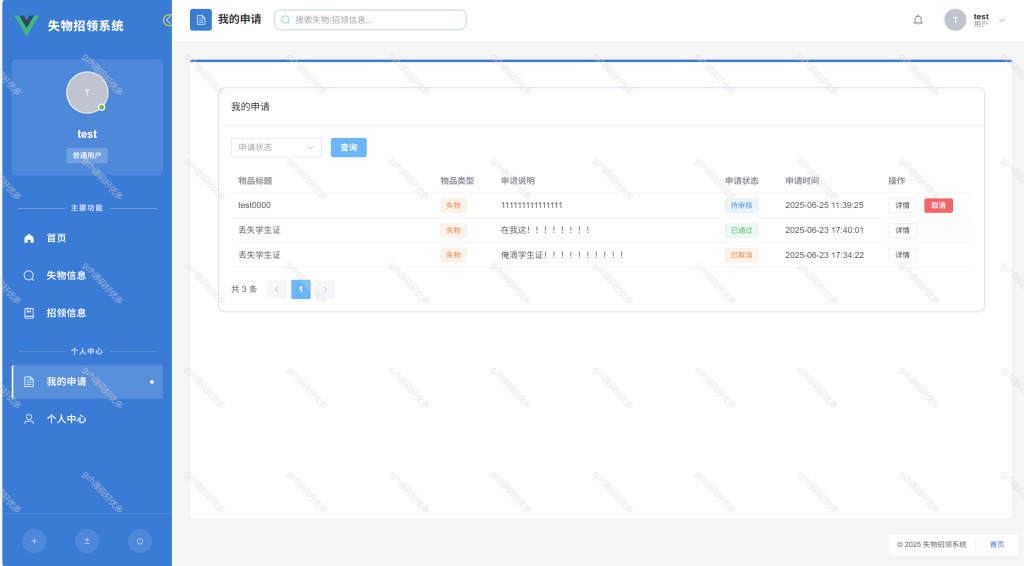The height and width of the screenshot is (566, 1024).
Task: Click the 共 3 条 total count
Action: [x=244, y=289]
